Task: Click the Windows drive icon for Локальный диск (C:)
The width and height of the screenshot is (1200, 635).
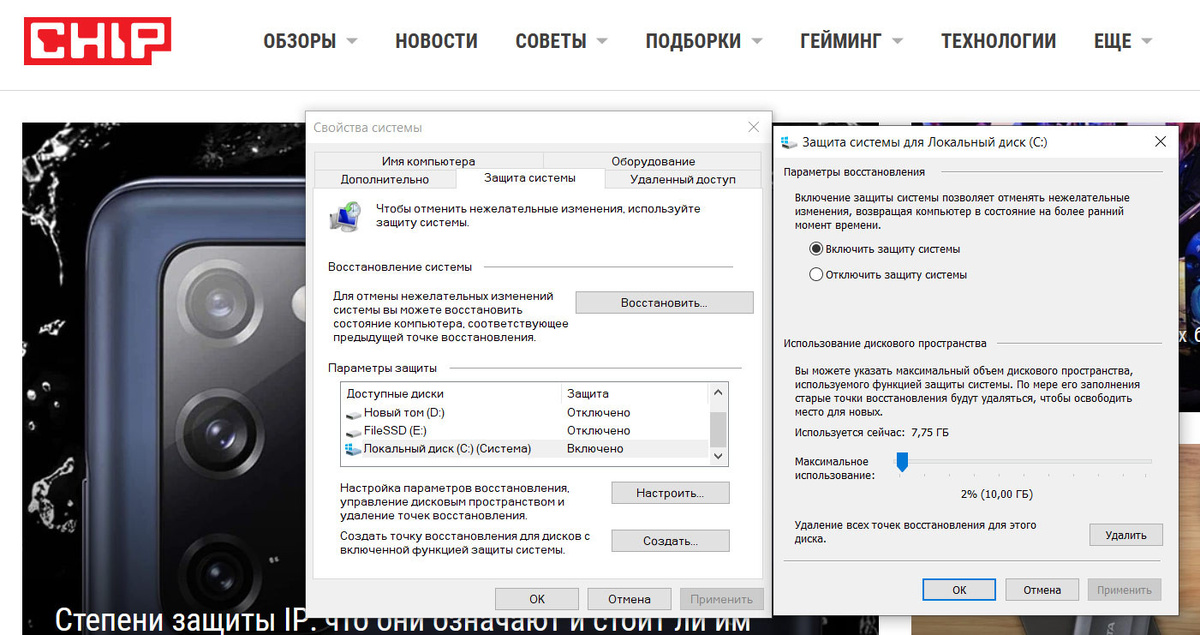Action: (x=353, y=449)
